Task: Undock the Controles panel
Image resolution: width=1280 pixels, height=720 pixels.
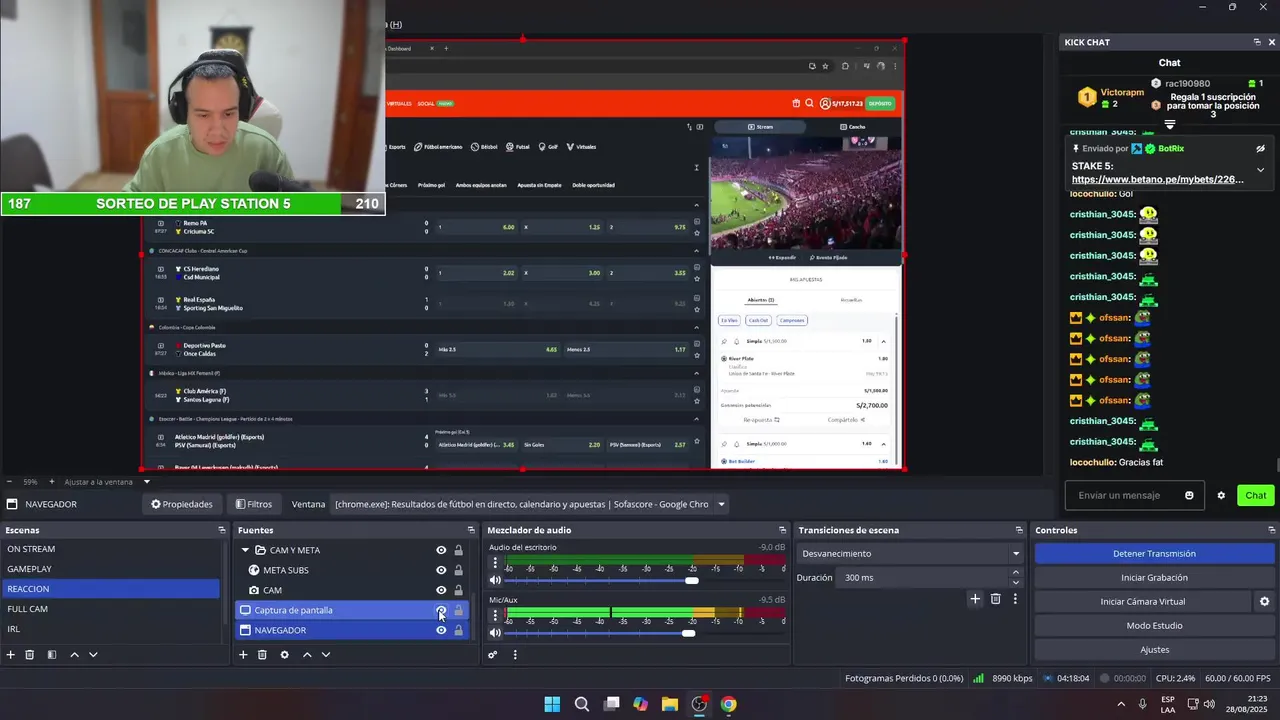Action: (1272, 530)
